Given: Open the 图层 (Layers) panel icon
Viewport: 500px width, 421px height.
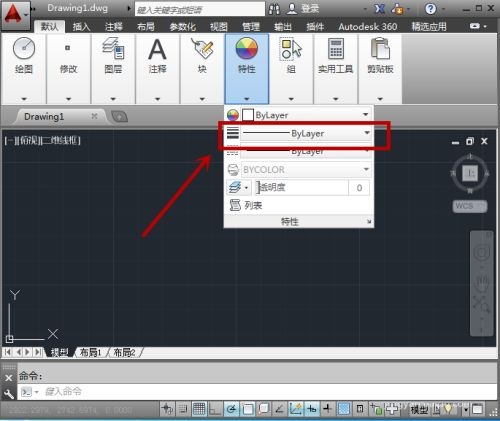Looking at the screenshot, I should coord(113,48).
